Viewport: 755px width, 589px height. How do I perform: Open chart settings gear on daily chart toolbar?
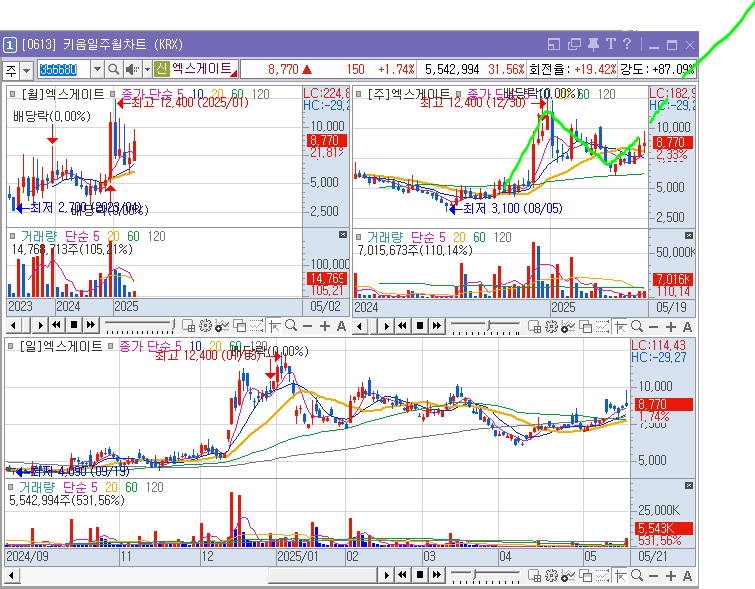(x=551, y=576)
